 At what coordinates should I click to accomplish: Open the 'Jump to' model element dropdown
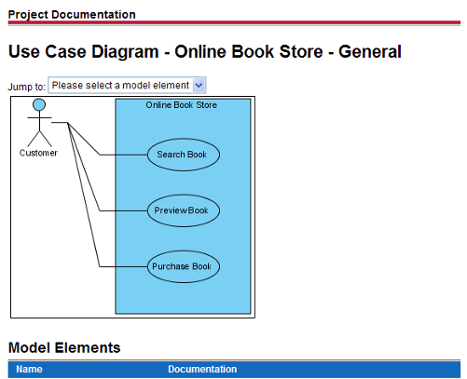pyautogui.click(x=127, y=85)
